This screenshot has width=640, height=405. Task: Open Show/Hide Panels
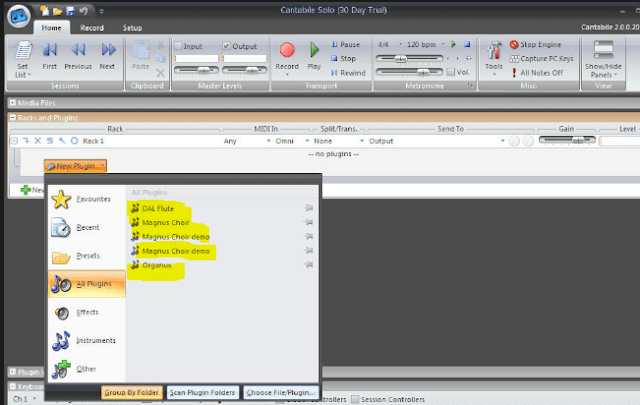coord(603,60)
